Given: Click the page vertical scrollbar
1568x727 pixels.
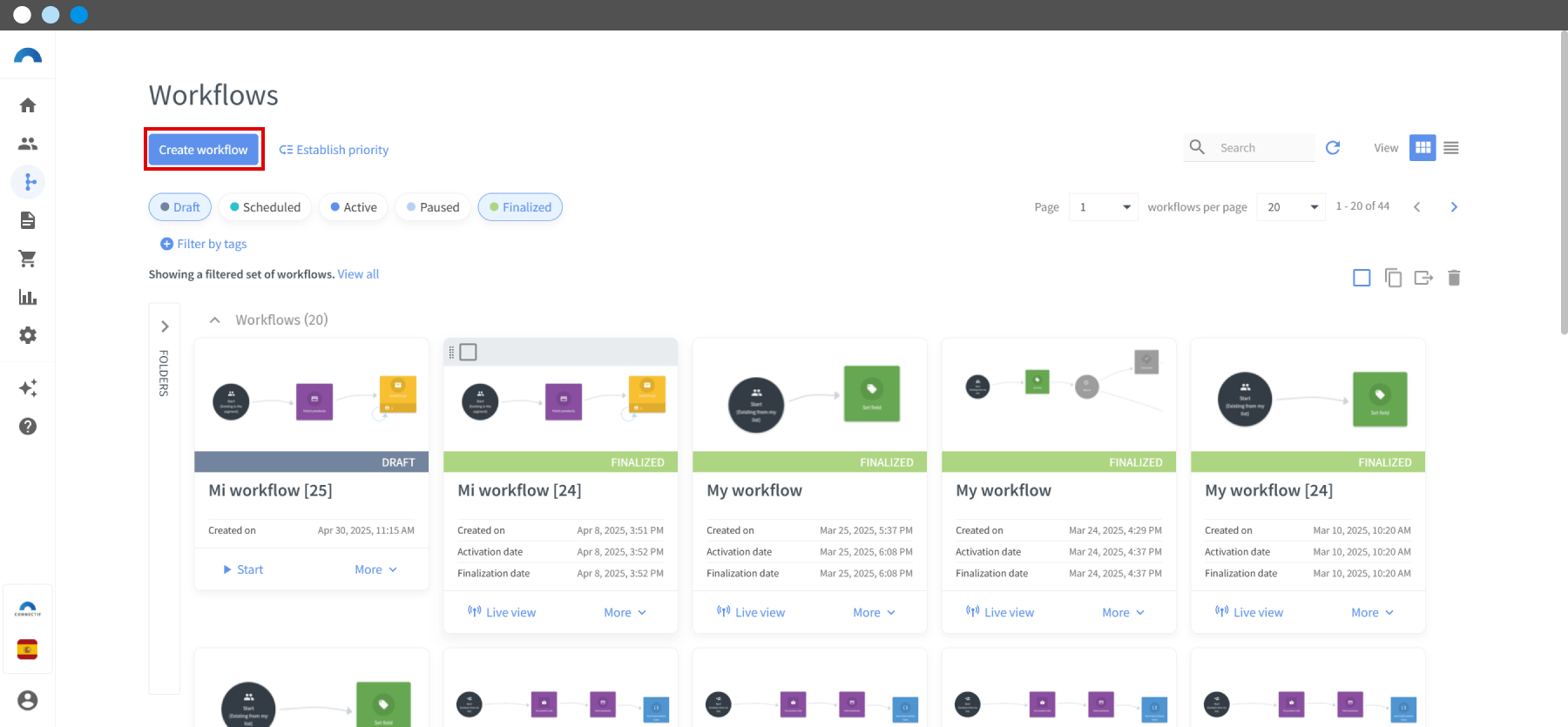Looking at the screenshot, I should coord(1564,184).
